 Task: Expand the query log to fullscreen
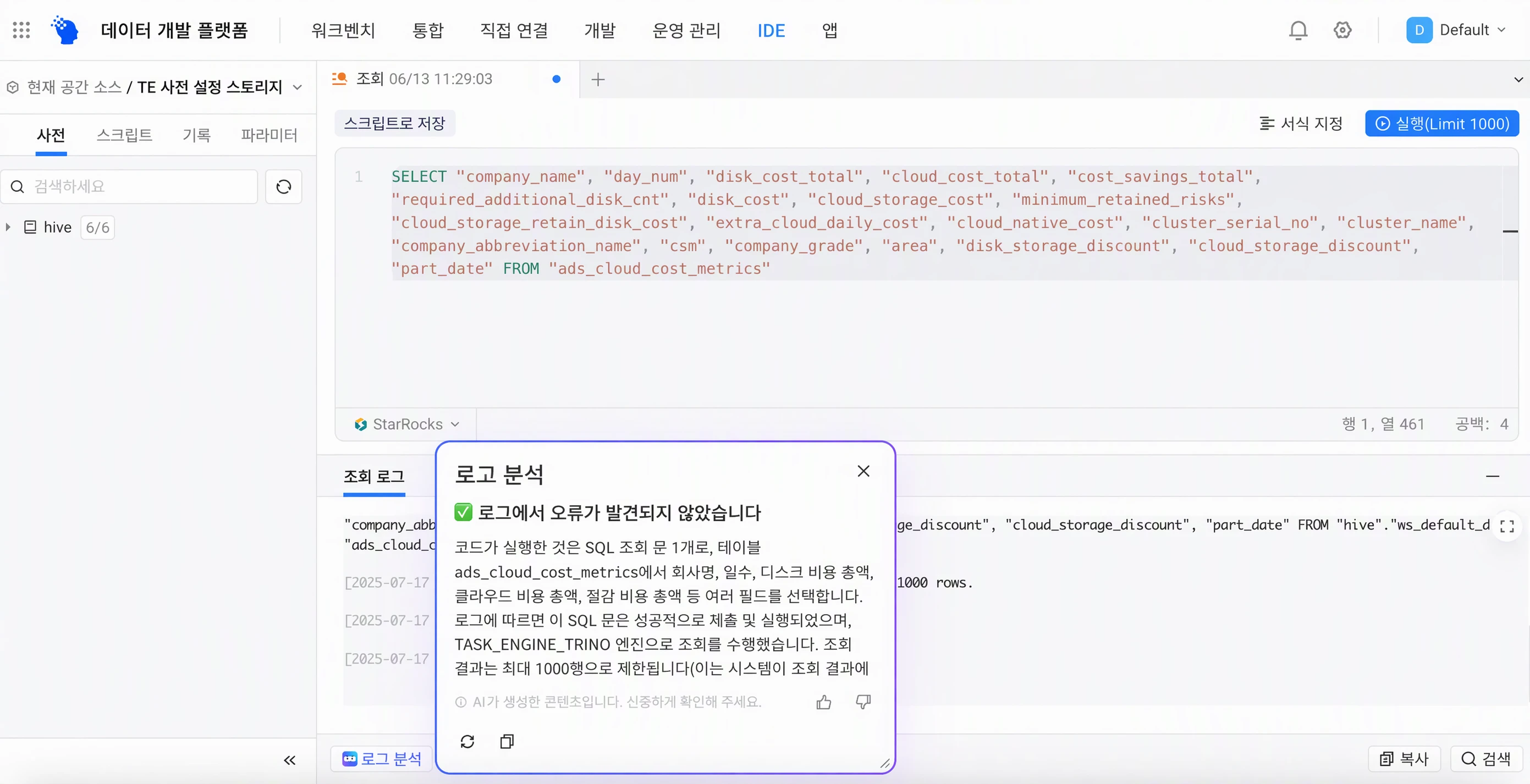tap(1507, 526)
